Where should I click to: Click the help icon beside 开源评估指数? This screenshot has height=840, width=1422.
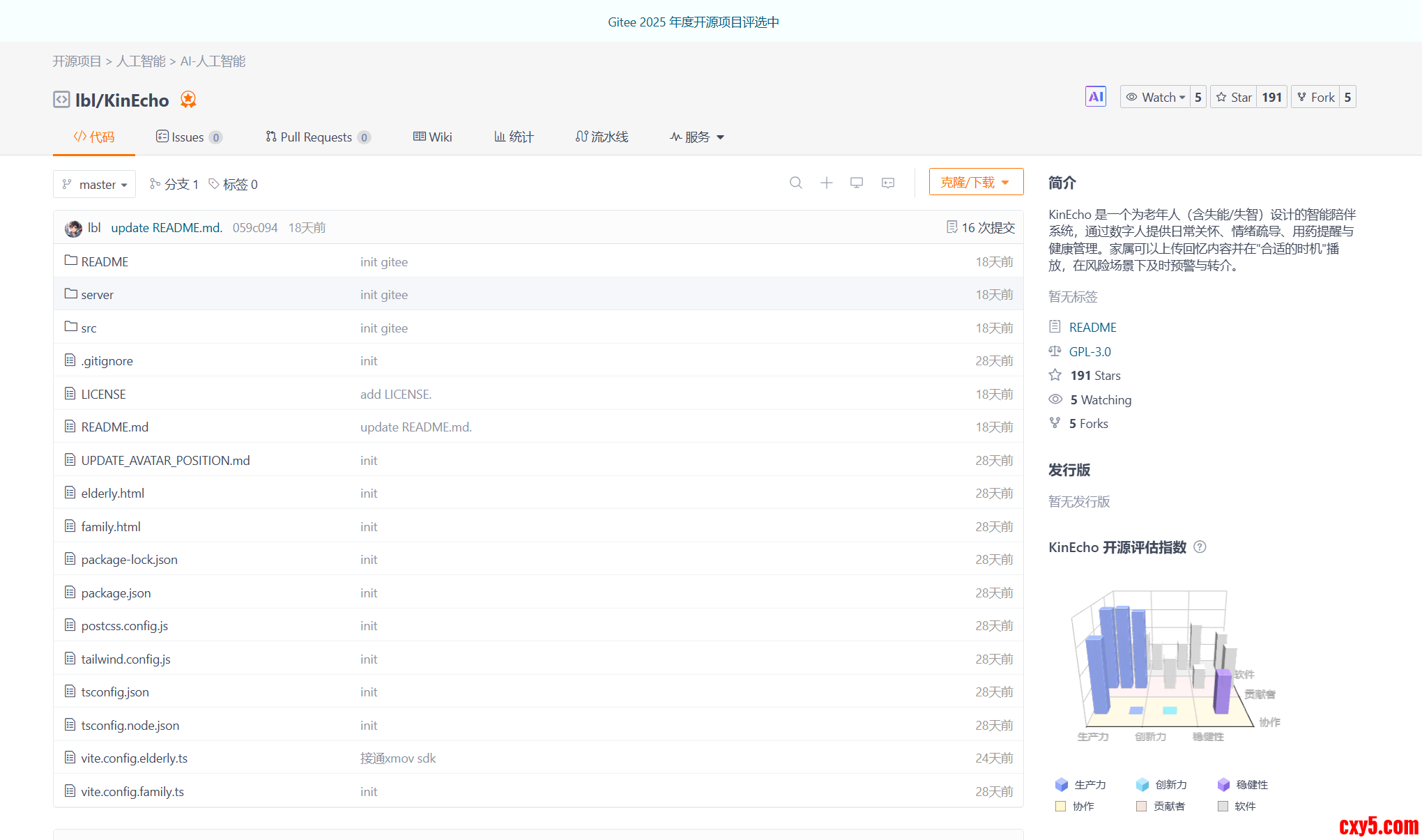(1200, 547)
